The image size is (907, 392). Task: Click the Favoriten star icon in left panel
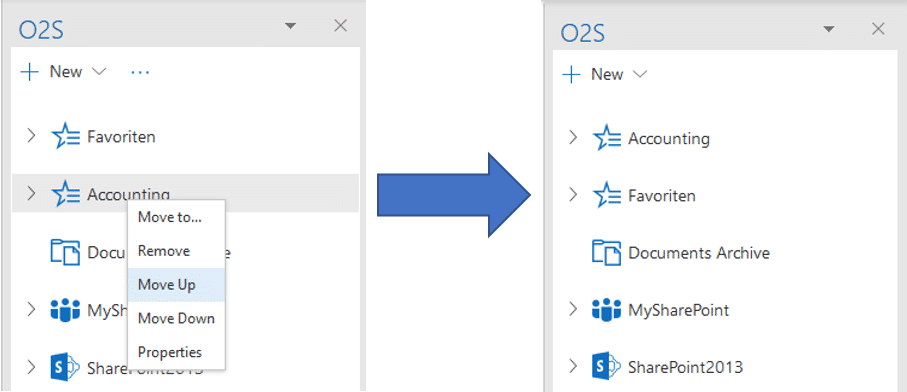65,137
